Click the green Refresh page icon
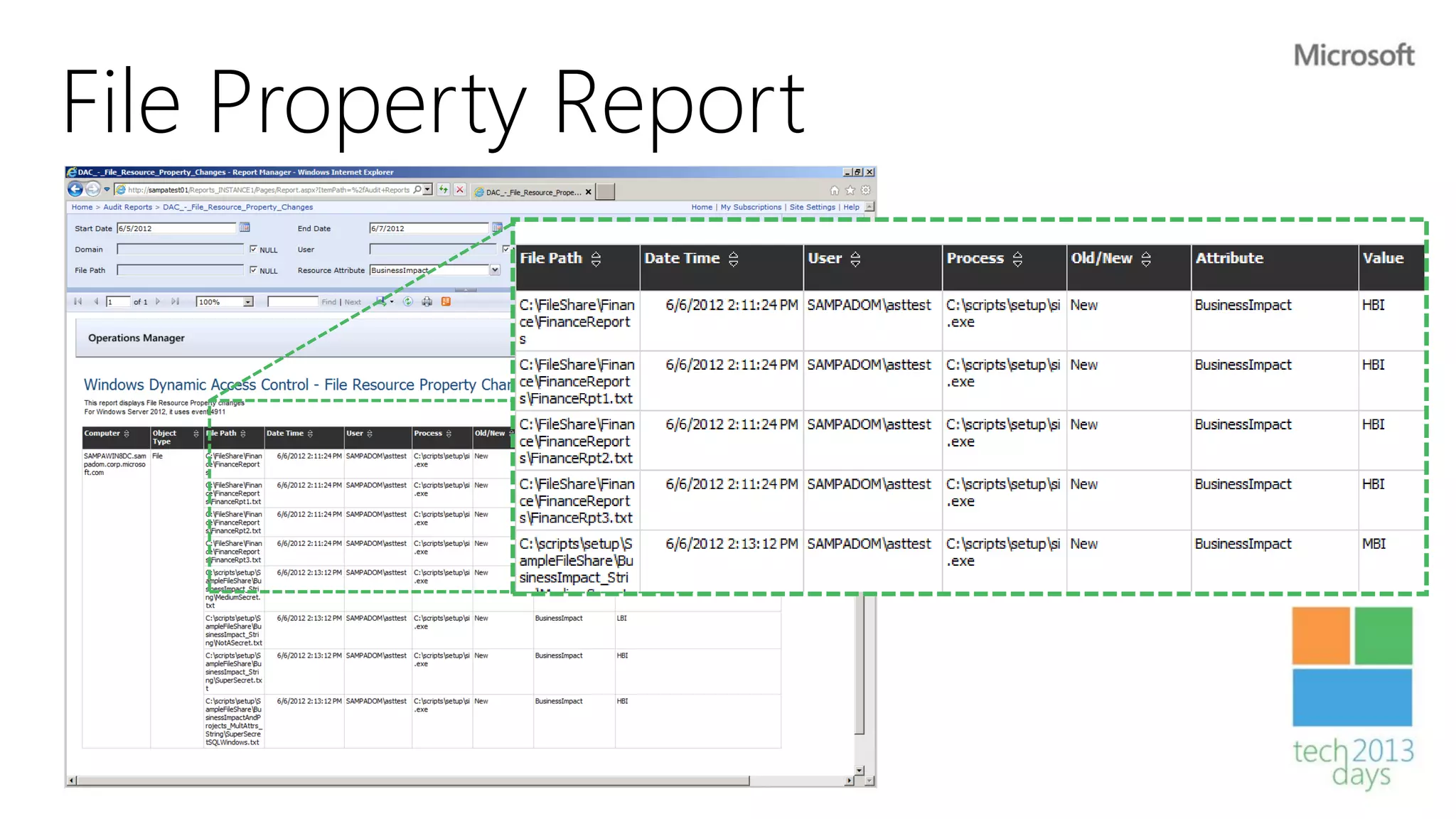Image resolution: width=1456 pixels, height=819 pixels. click(x=444, y=190)
